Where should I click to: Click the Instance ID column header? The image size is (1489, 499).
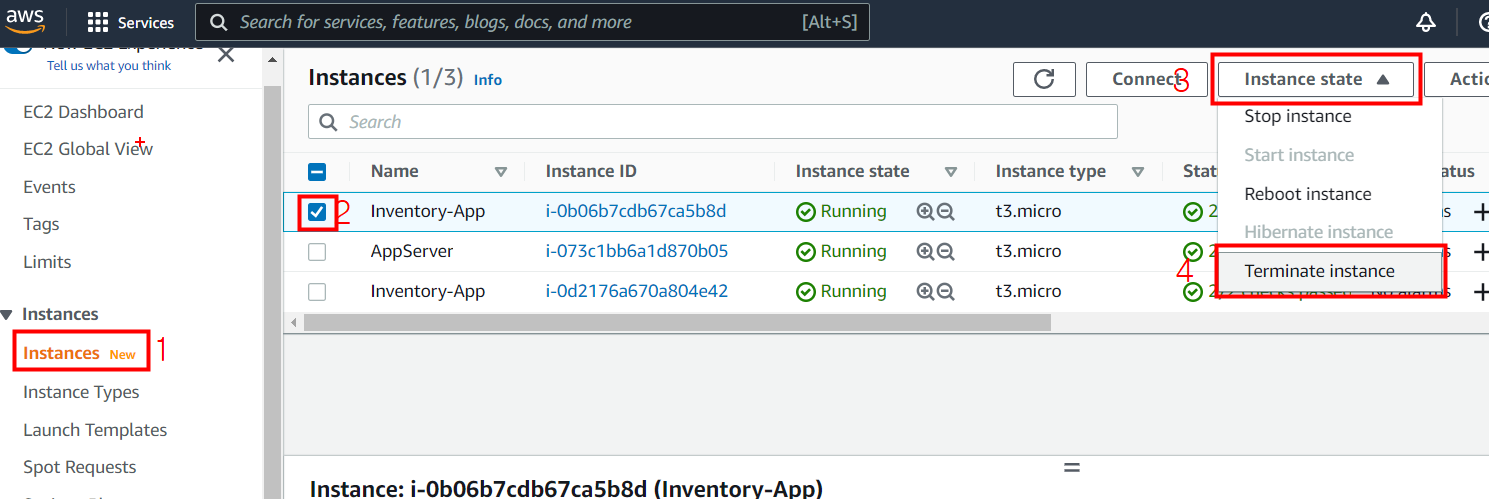(591, 171)
